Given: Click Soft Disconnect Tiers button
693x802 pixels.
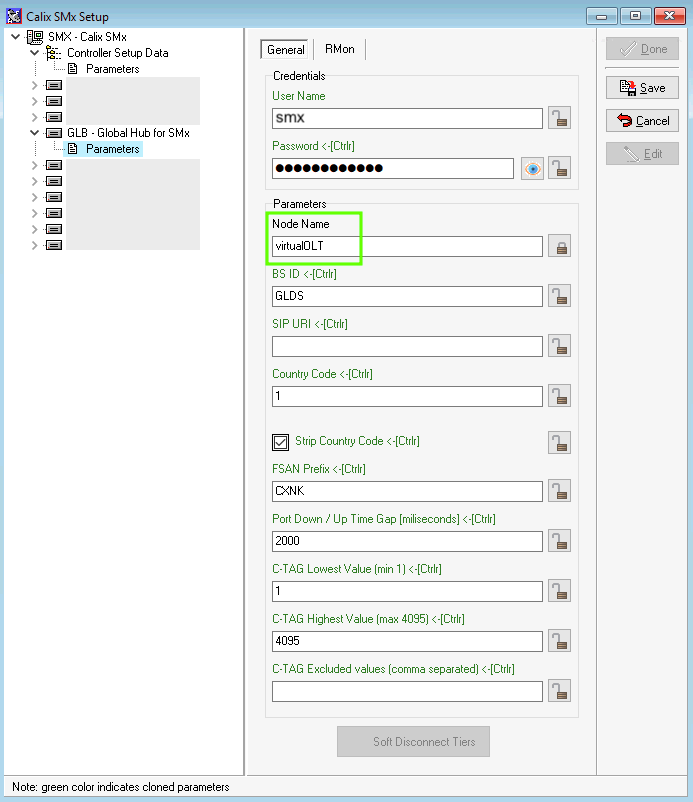Looking at the screenshot, I should point(413,742).
